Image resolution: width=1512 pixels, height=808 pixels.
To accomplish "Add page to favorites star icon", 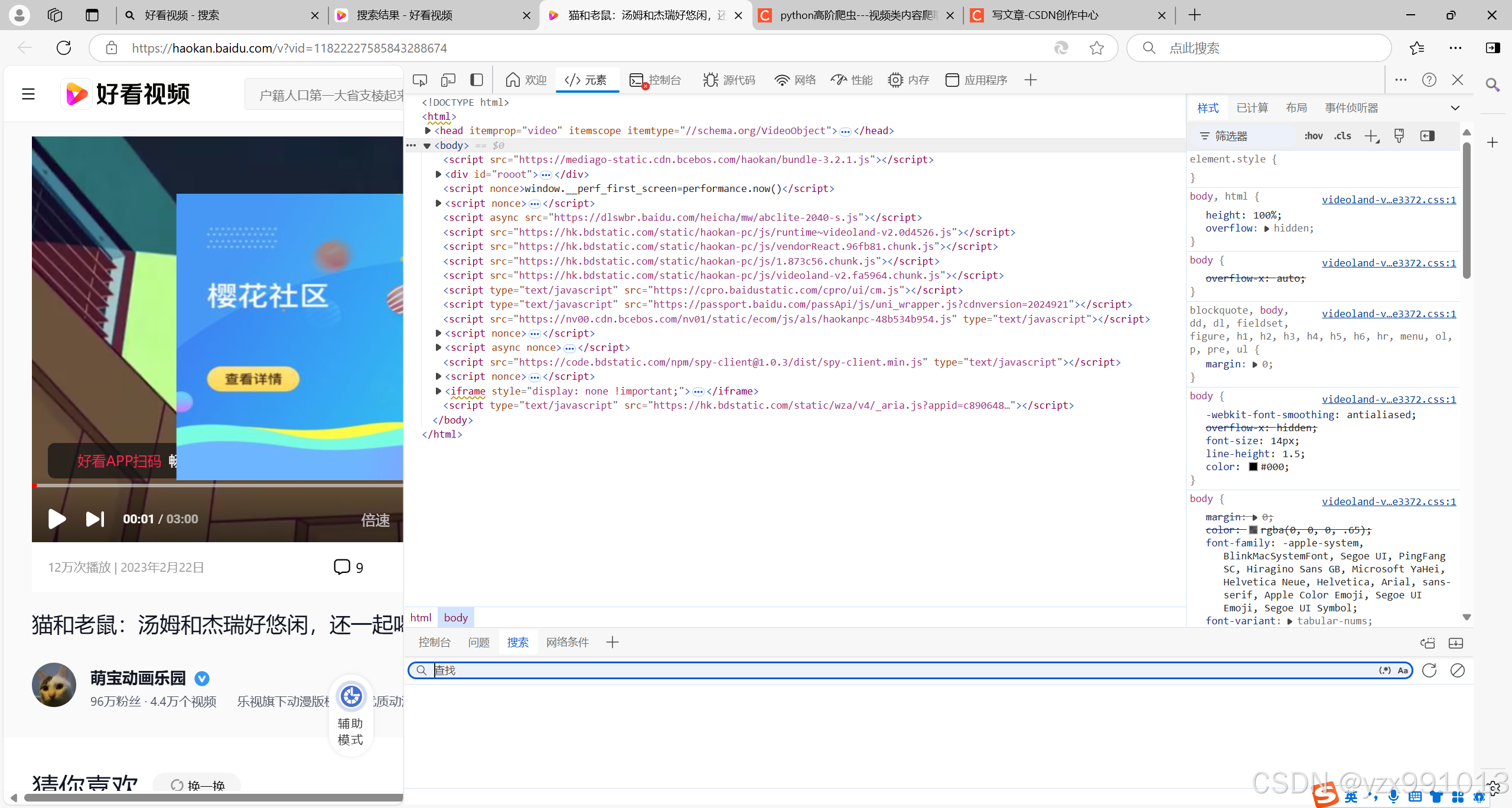I will [1097, 48].
